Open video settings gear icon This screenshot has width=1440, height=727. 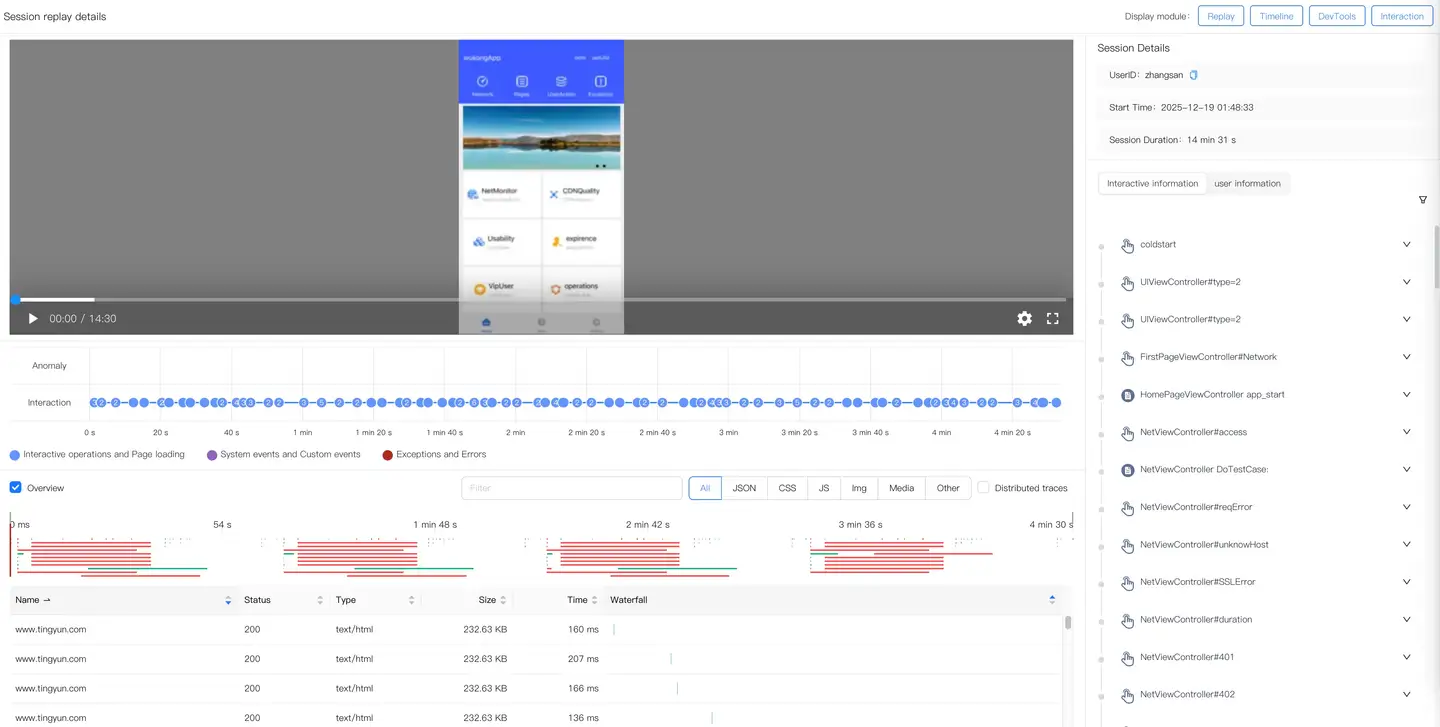coord(1024,319)
